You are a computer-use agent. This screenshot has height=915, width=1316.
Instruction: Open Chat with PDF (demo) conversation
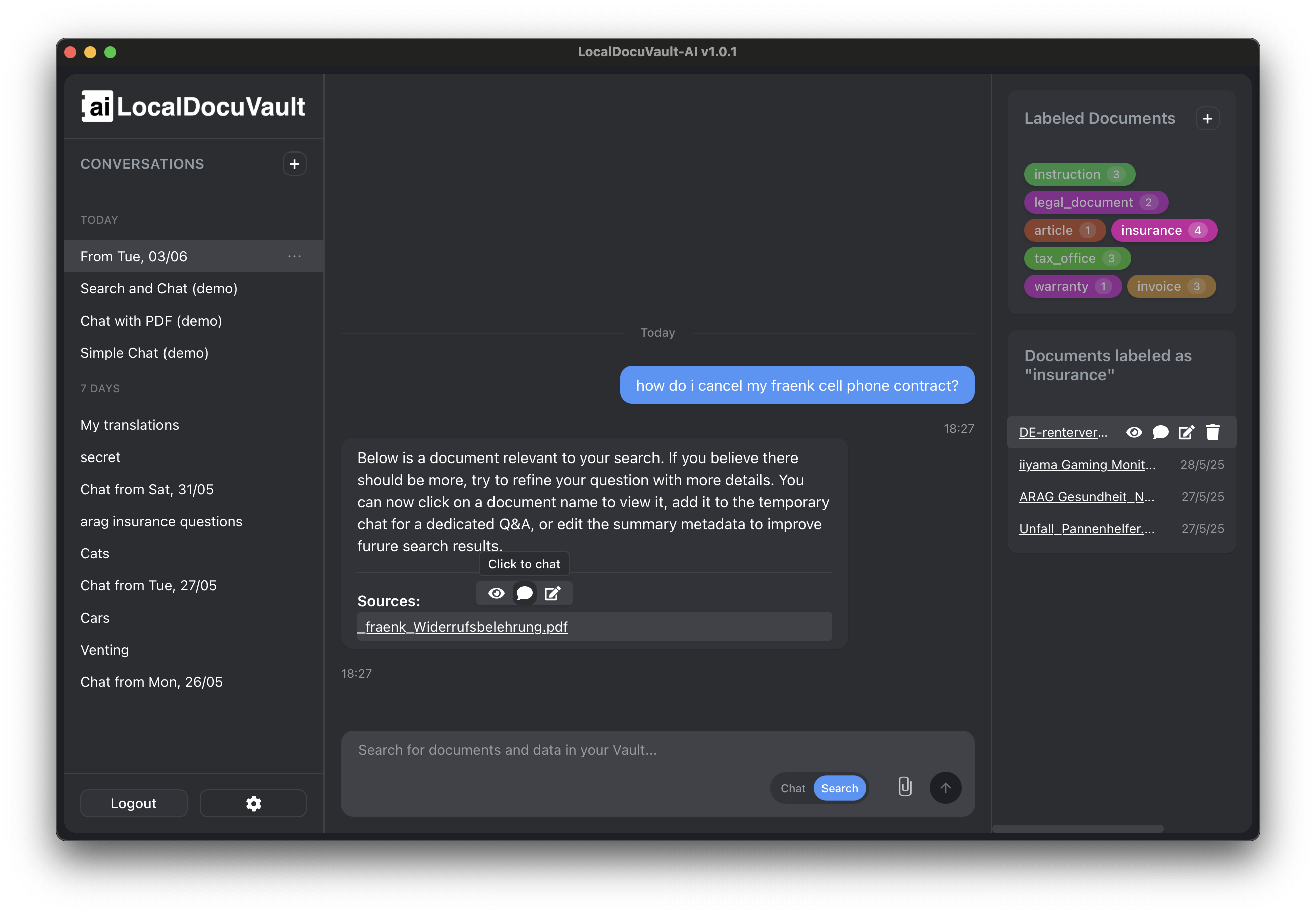click(194, 321)
